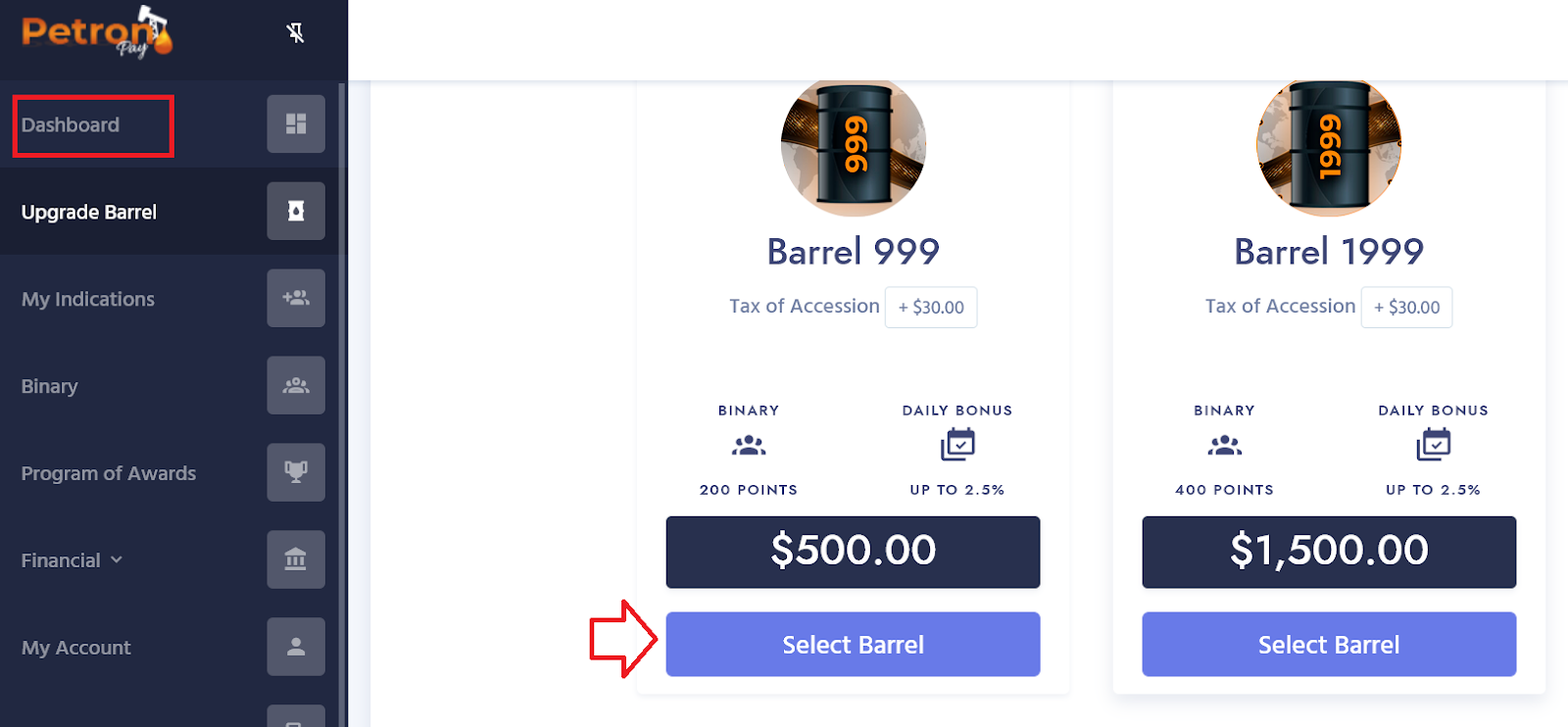The width and height of the screenshot is (1568, 727).
Task: Open the Dashboard menu item
Action: (71, 125)
